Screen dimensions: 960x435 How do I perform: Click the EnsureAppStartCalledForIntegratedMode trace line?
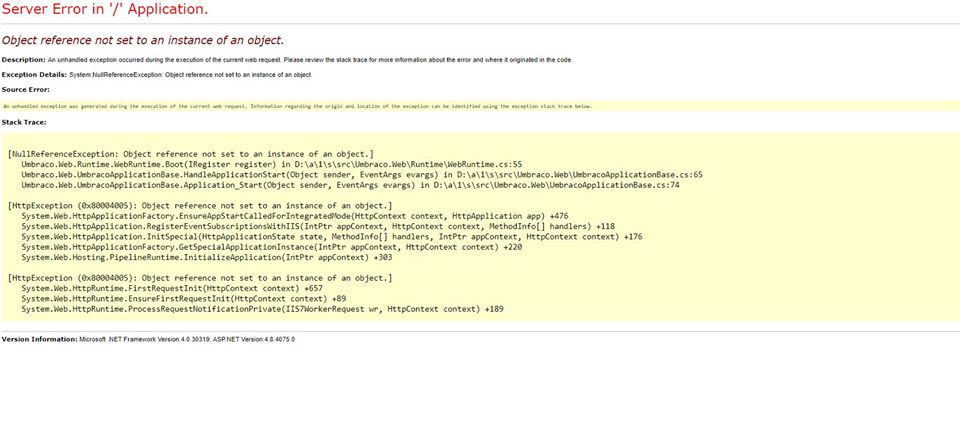(294, 215)
